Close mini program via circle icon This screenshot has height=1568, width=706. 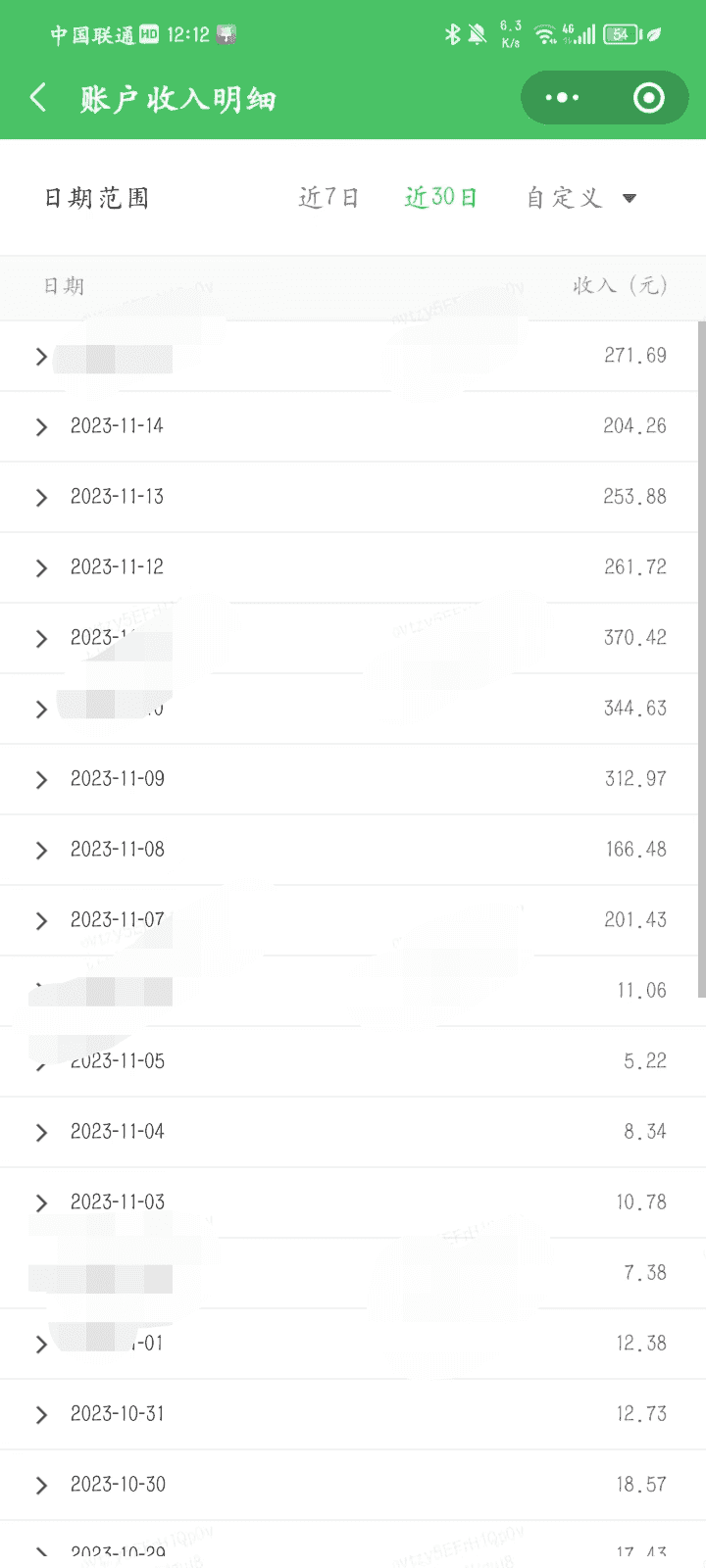point(648,98)
